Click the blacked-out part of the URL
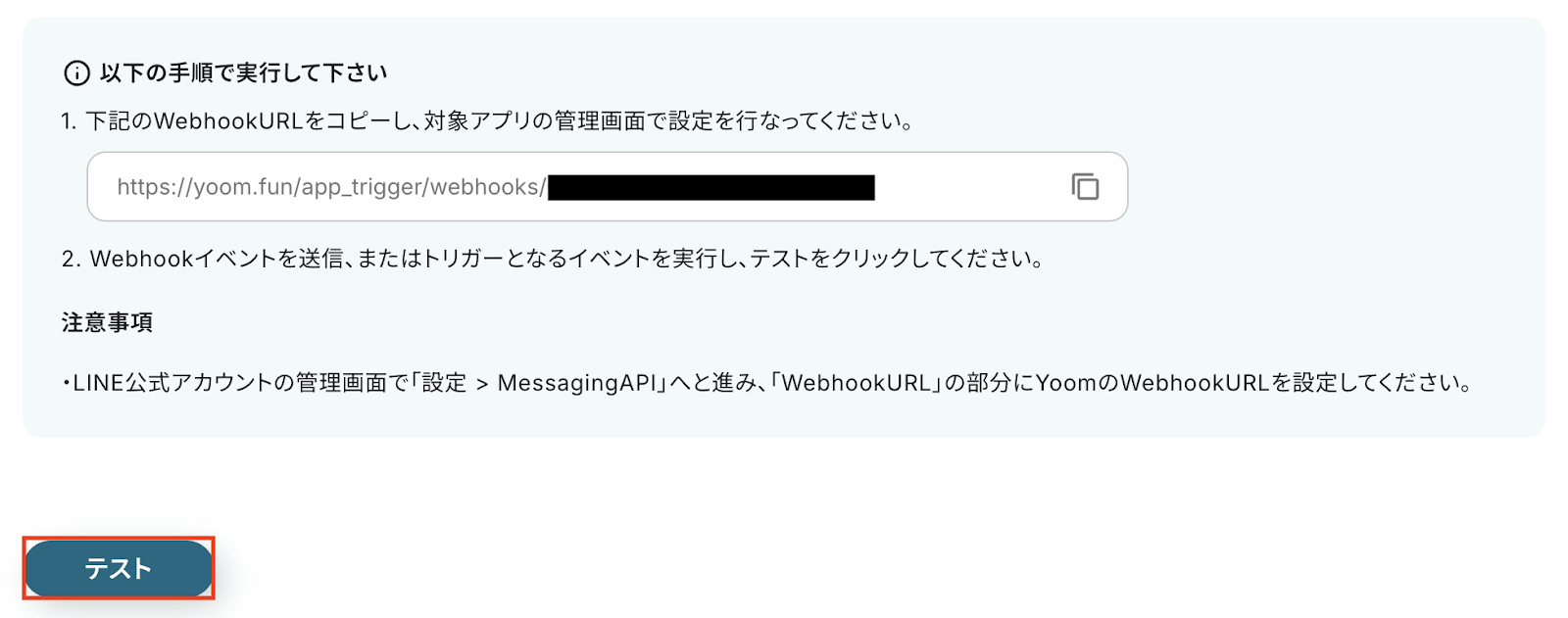1568x618 pixels. pyautogui.click(x=711, y=187)
